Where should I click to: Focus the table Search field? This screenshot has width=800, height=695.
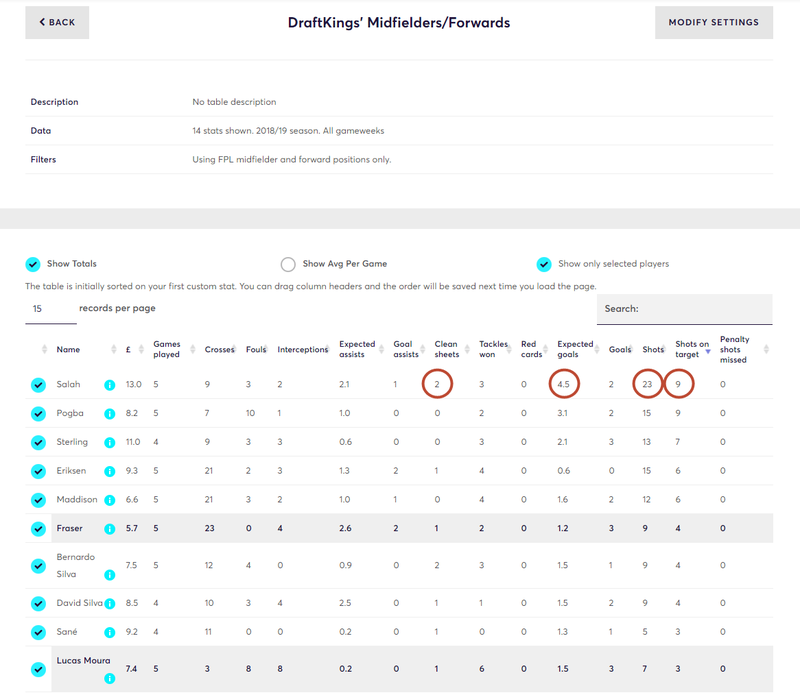(x=685, y=309)
